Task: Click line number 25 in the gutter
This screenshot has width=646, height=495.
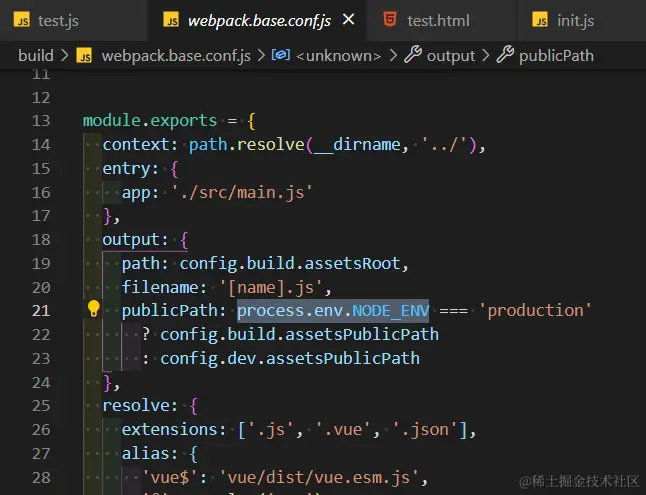Action: click(41, 406)
